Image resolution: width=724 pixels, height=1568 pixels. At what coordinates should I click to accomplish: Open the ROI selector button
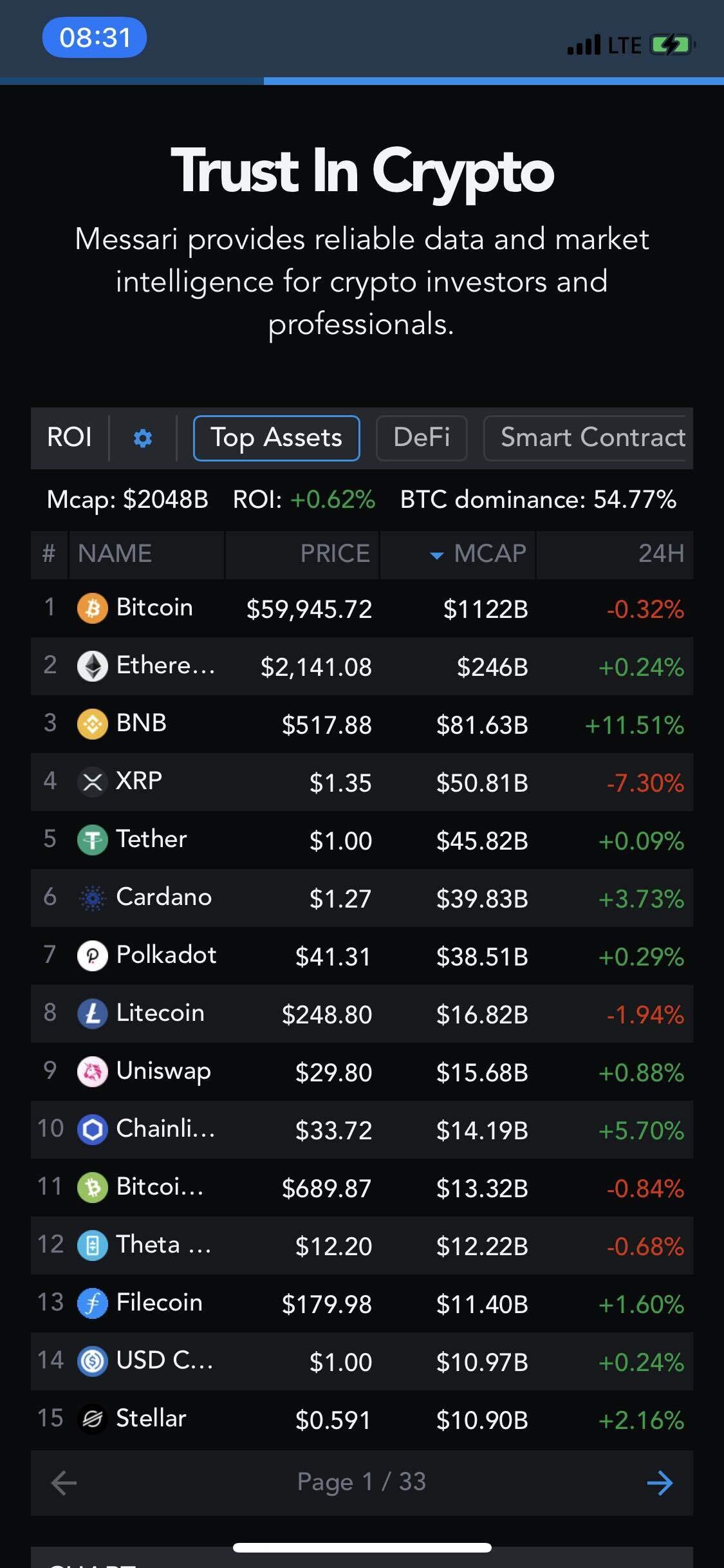coord(70,438)
